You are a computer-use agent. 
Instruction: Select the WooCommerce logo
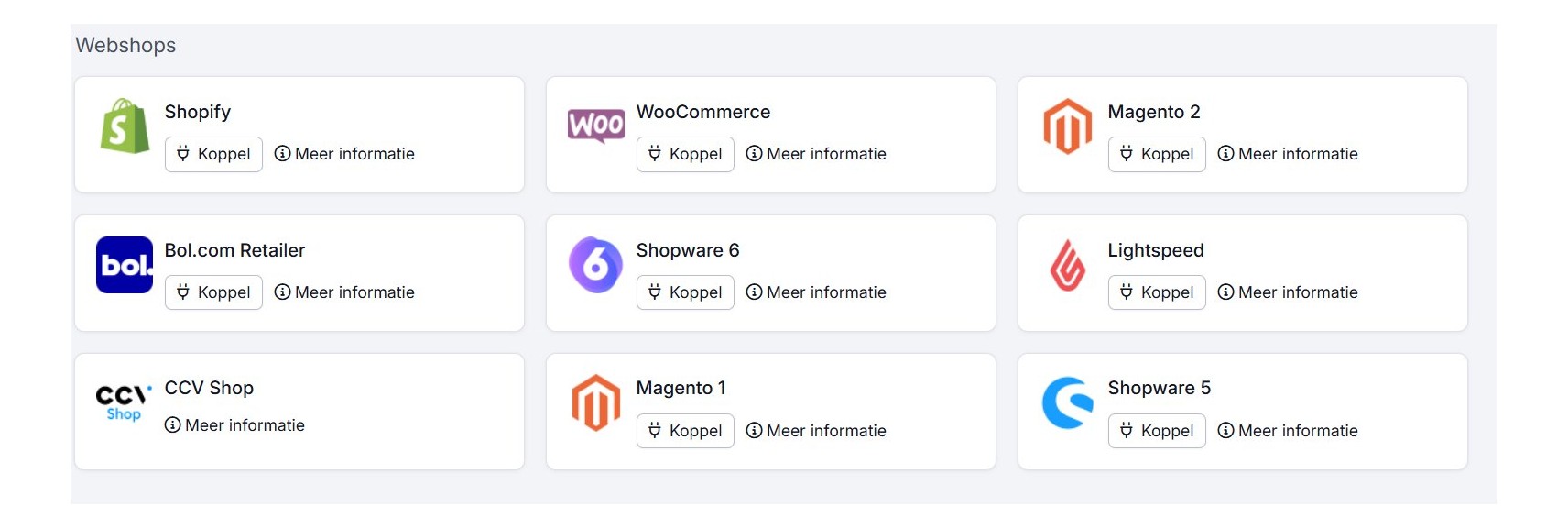(595, 126)
